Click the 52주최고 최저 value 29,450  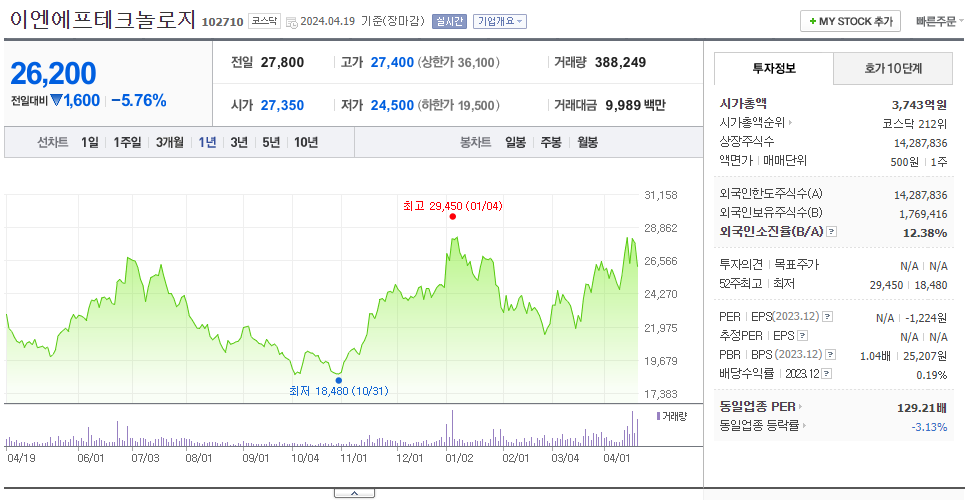click(x=886, y=285)
